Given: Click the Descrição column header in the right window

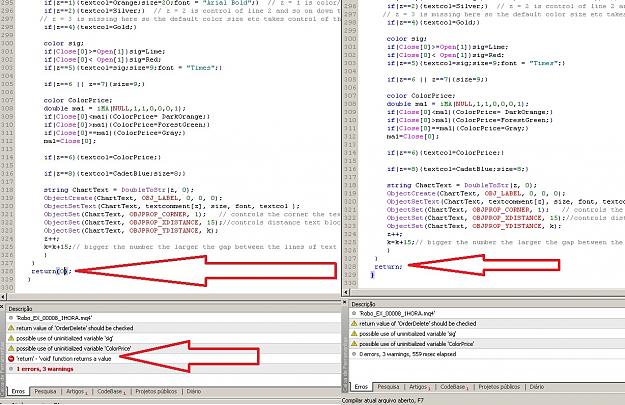Looking at the screenshot, I should tap(487, 304).
